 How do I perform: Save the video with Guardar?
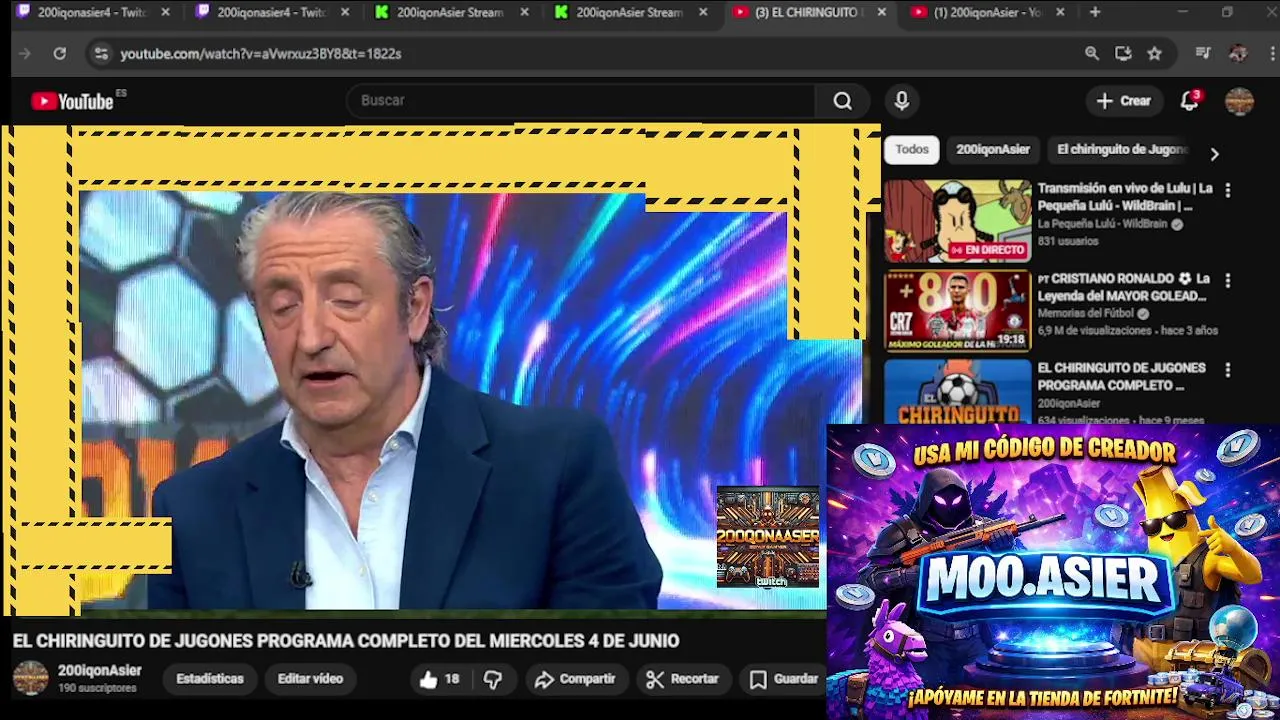pyautogui.click(x=784, y=679)
